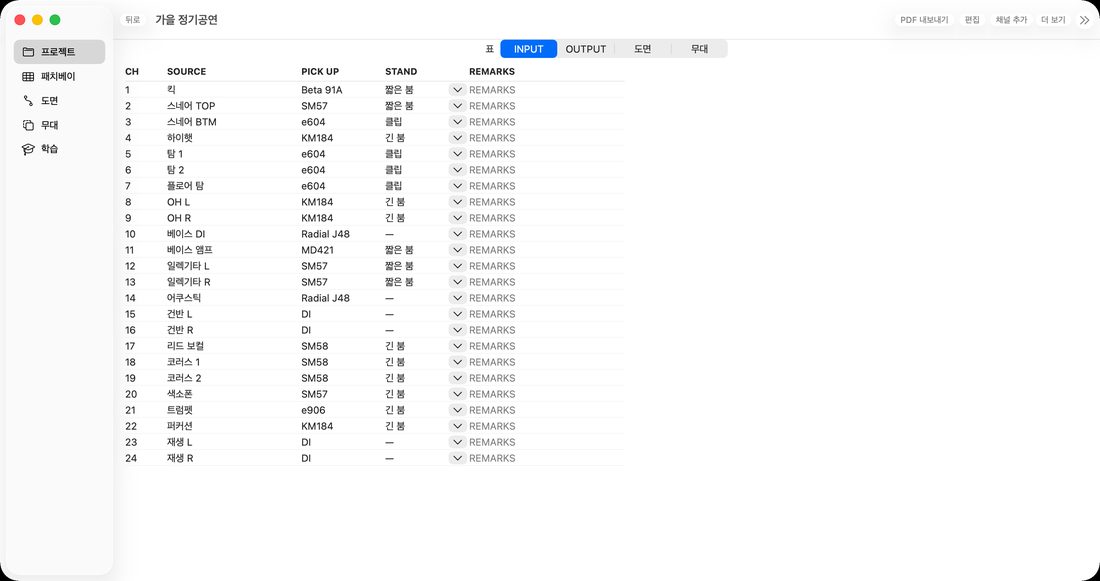Viewport: 1100px width, 581px height.
Task: Open the 어쿠스틱 row chevron dropdown
Action: [457, 298]
